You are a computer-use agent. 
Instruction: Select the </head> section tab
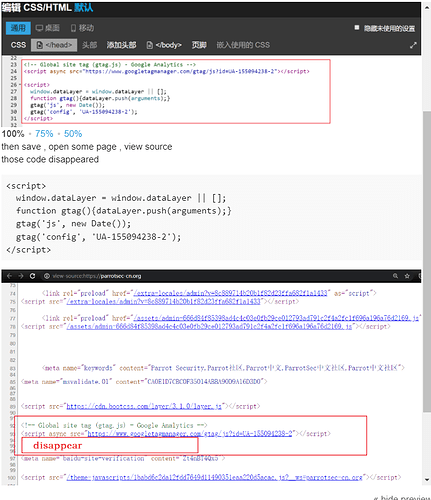pyautogui.click(x=54, y=45)
